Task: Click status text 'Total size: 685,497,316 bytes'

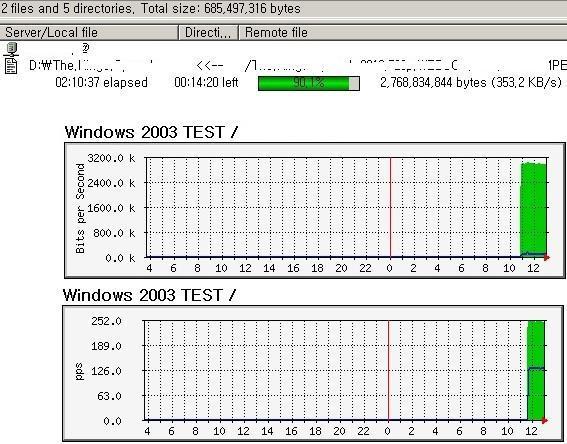Action: (221, 8)
